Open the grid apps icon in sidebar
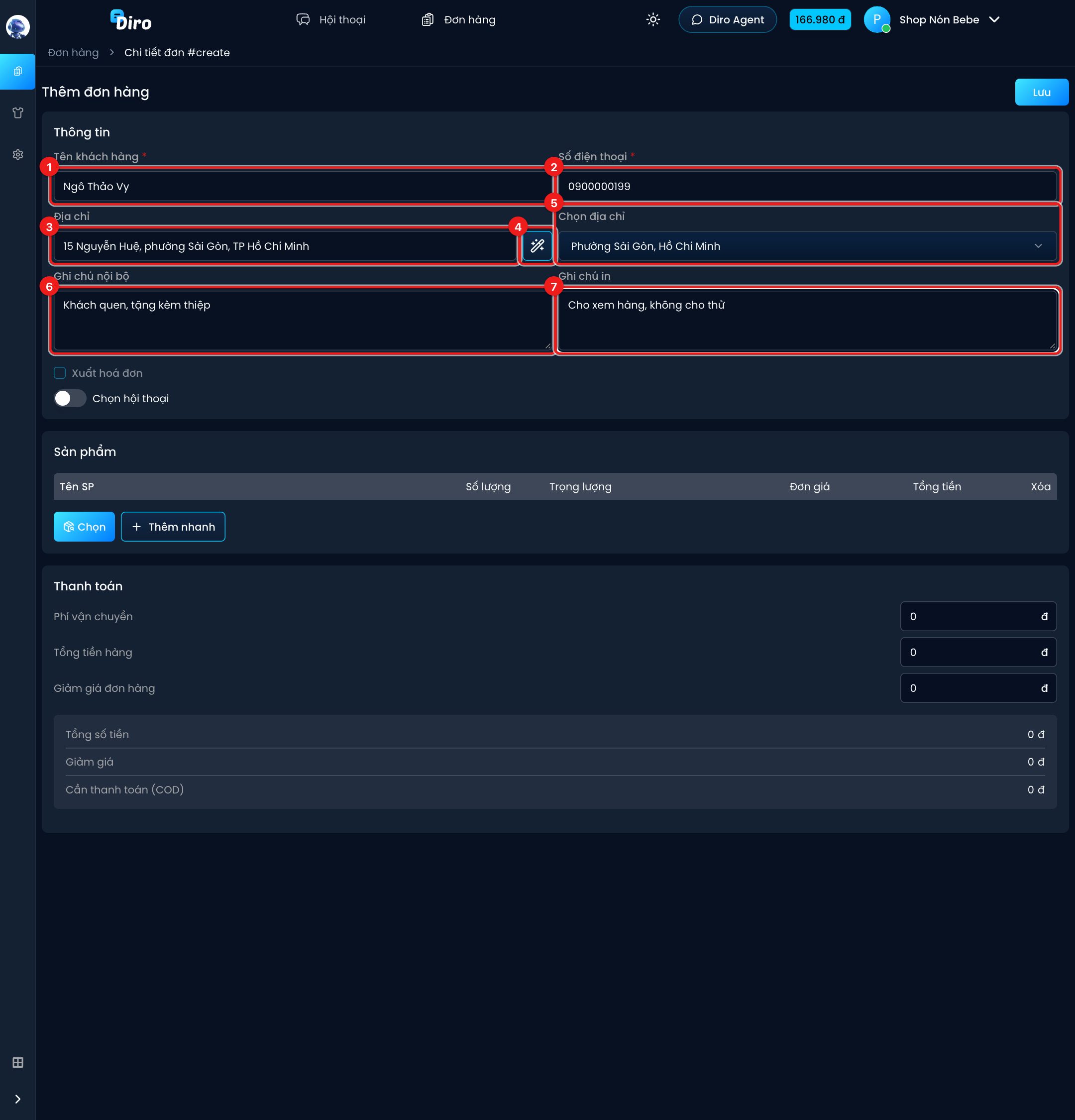This screenshot has width=1075, height=1120. click(18, 1062)
